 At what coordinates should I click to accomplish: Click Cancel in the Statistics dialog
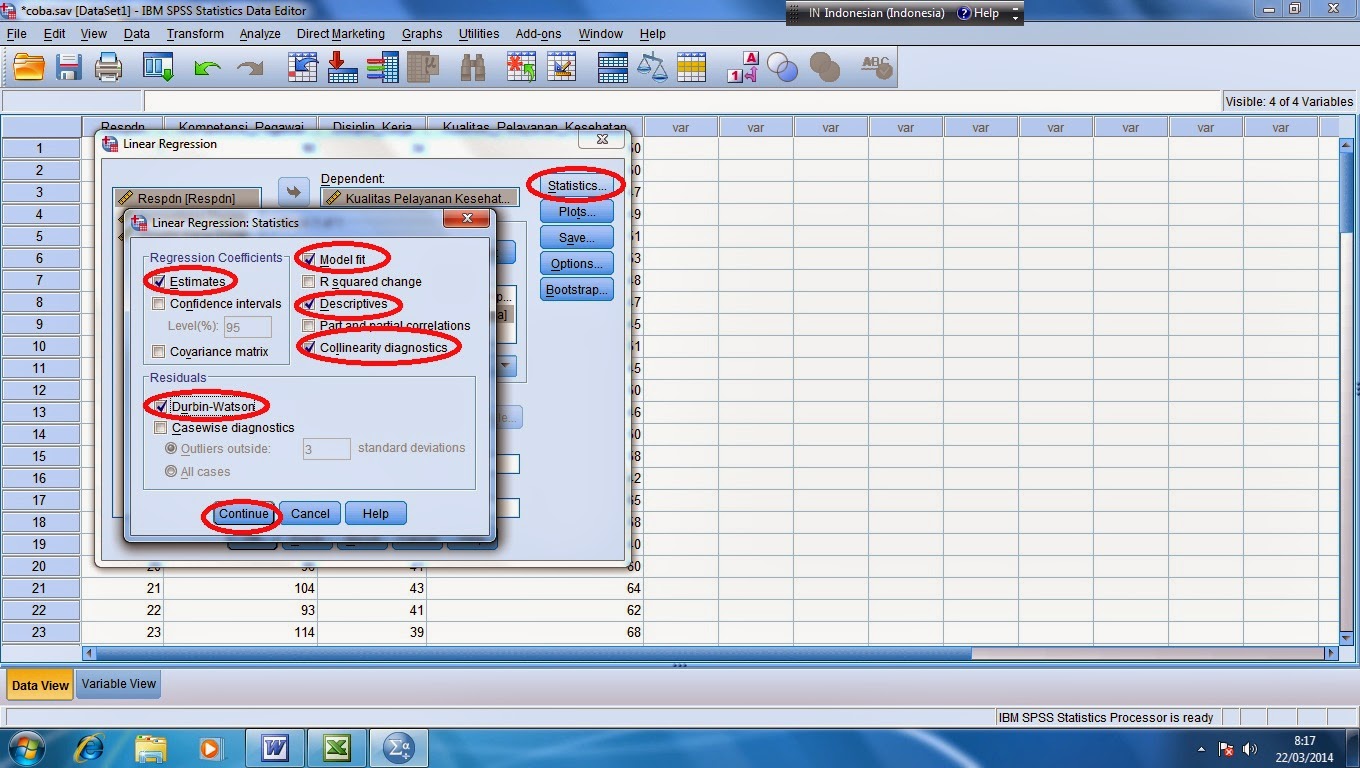(x=310, y=514)
